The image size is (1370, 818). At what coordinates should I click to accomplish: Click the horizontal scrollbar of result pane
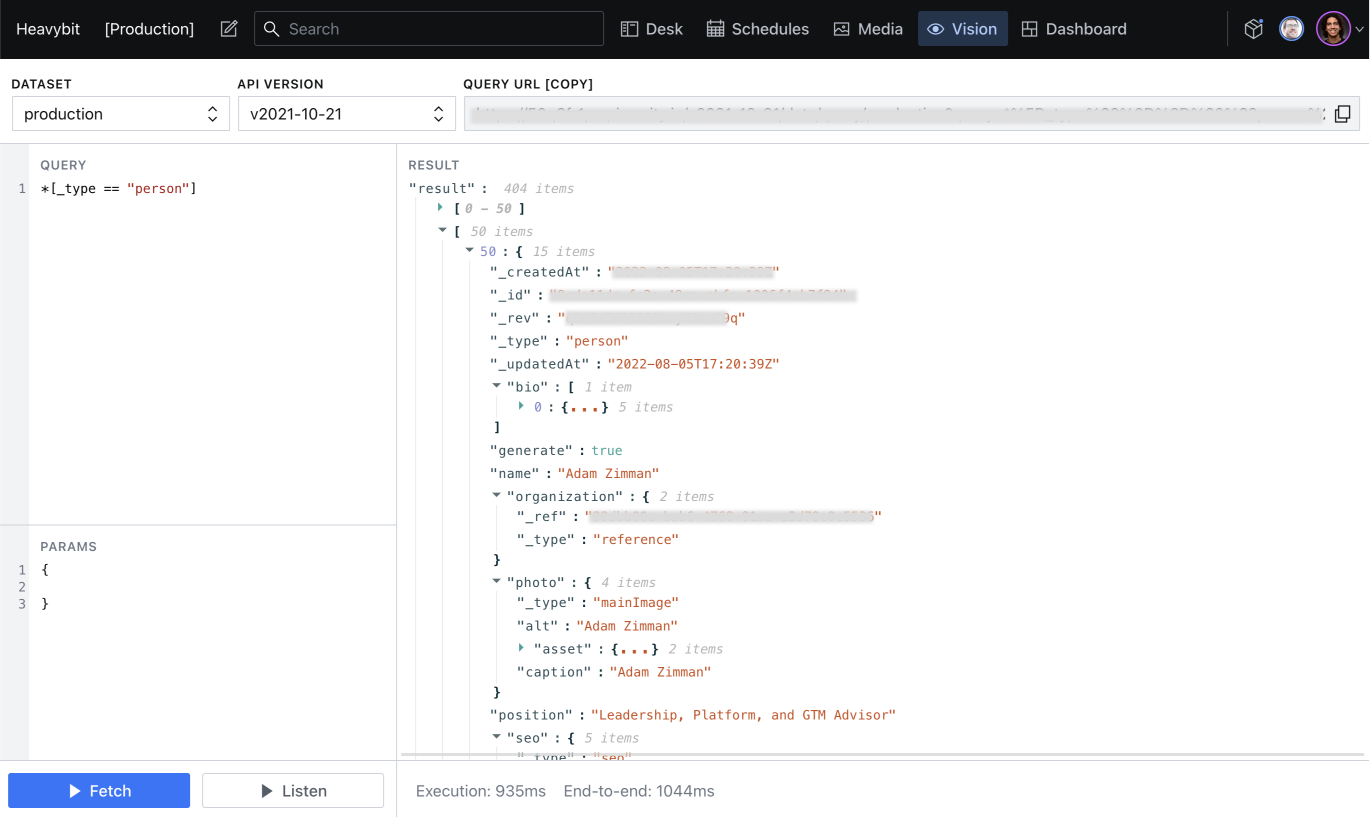(x=882, y=755)
